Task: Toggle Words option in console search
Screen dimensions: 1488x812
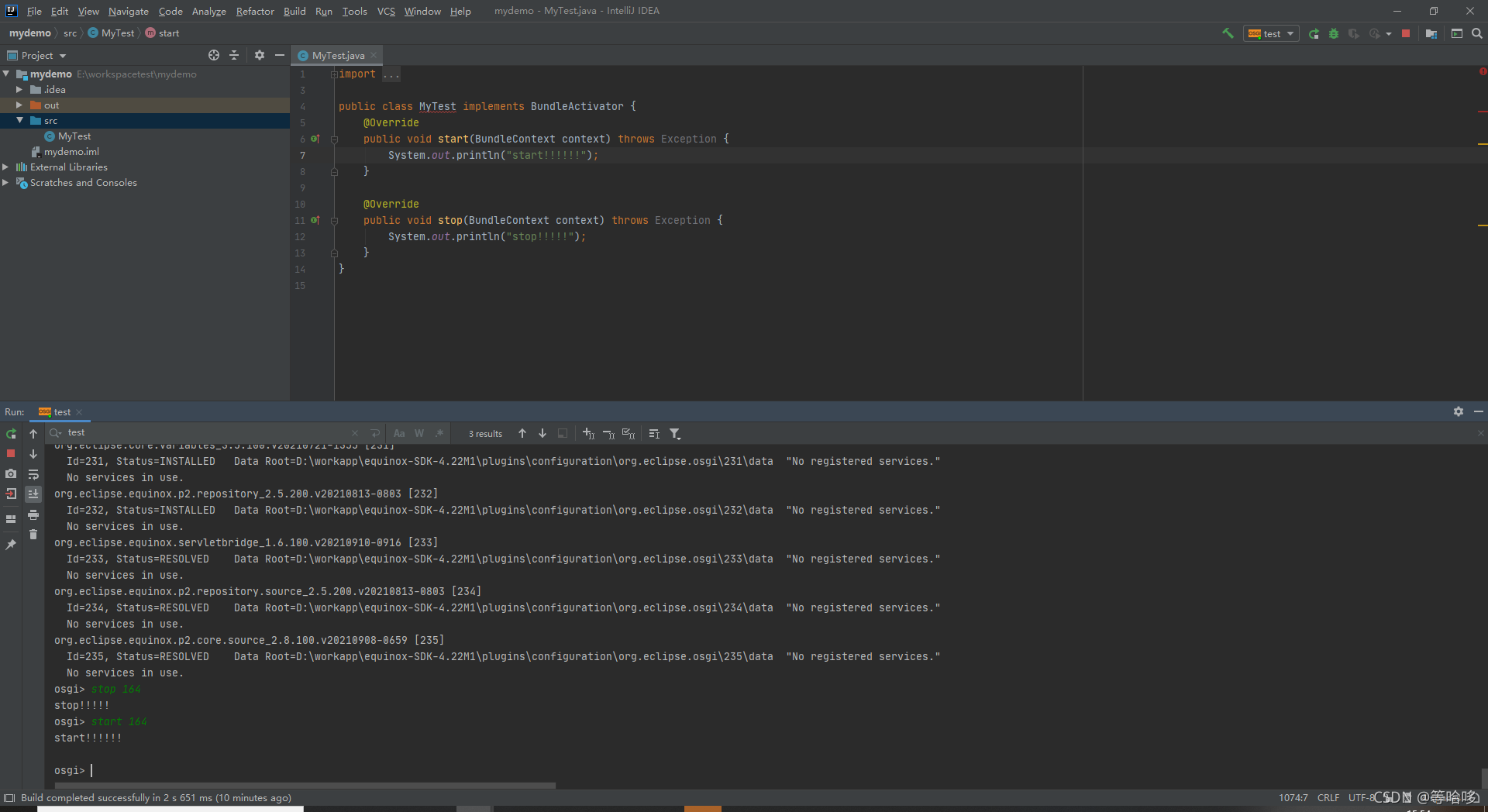Action: (419, 433)
